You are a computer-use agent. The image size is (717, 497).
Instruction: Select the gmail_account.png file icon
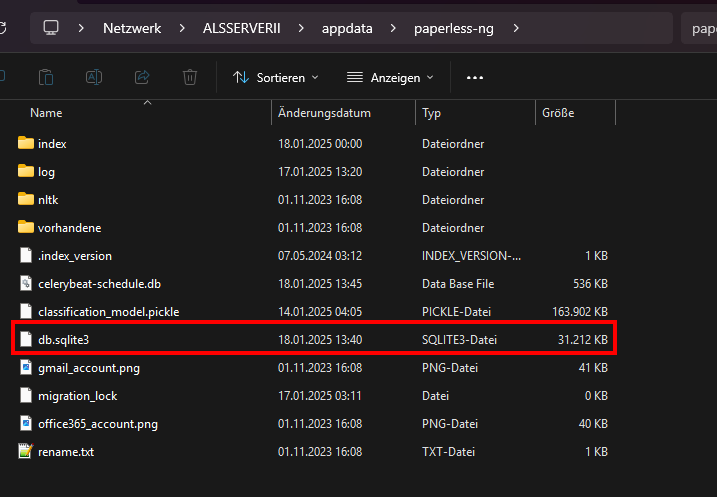(26, 368)
